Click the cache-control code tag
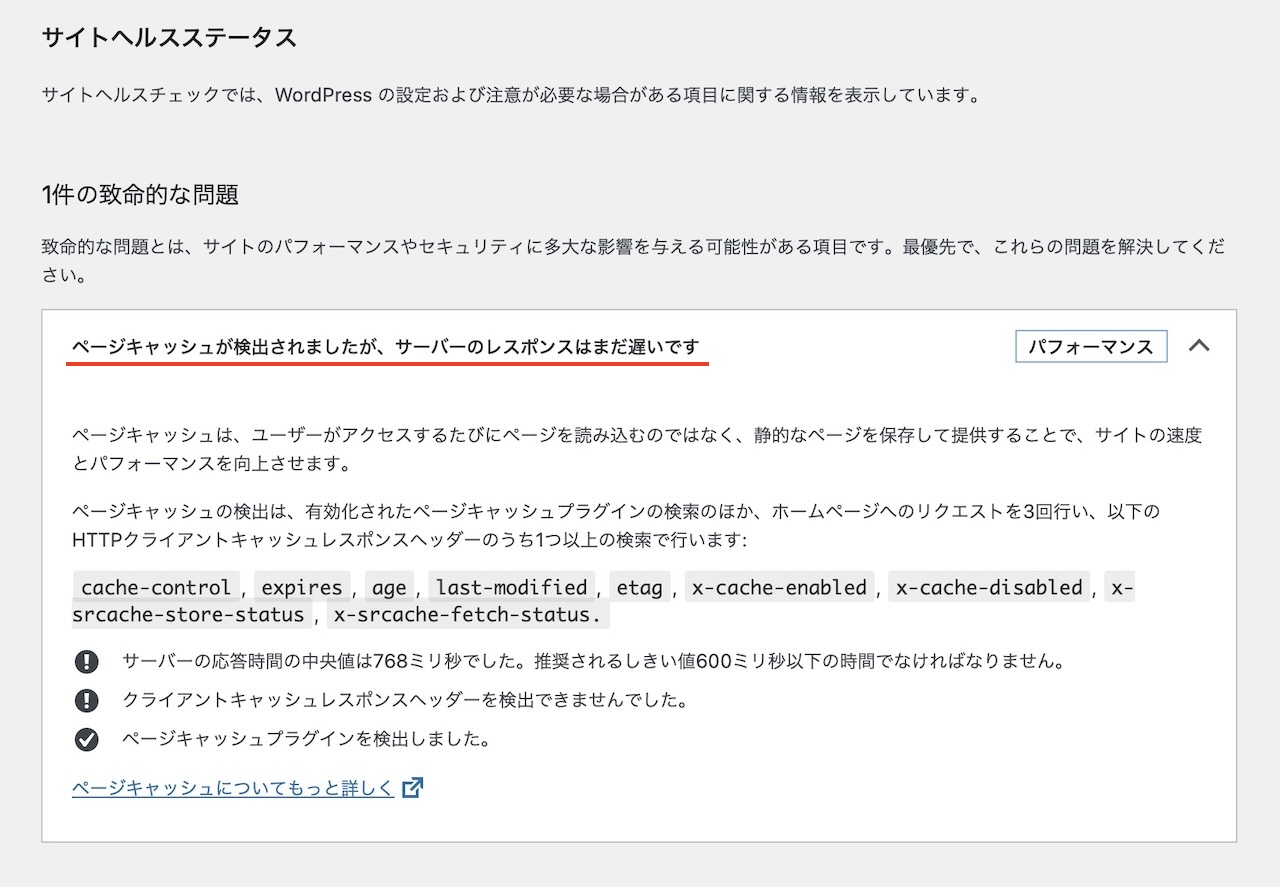This screenshot has width=1280, height=887. [x=156, y=587]
